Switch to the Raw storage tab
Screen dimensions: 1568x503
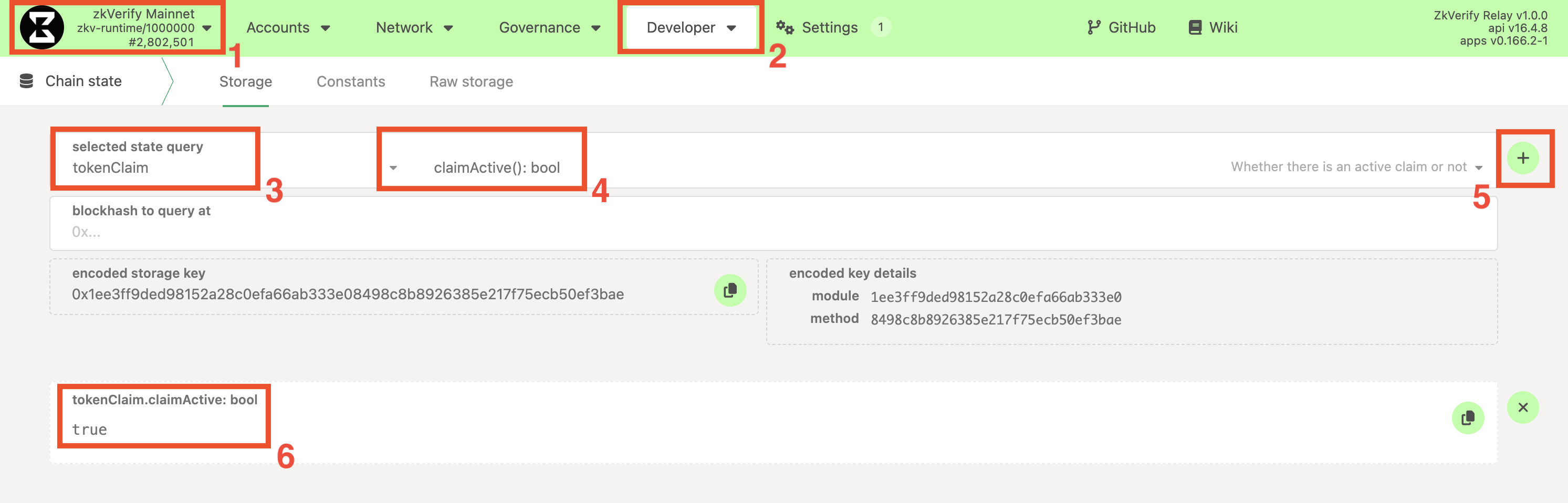click(x=471, y=81)
